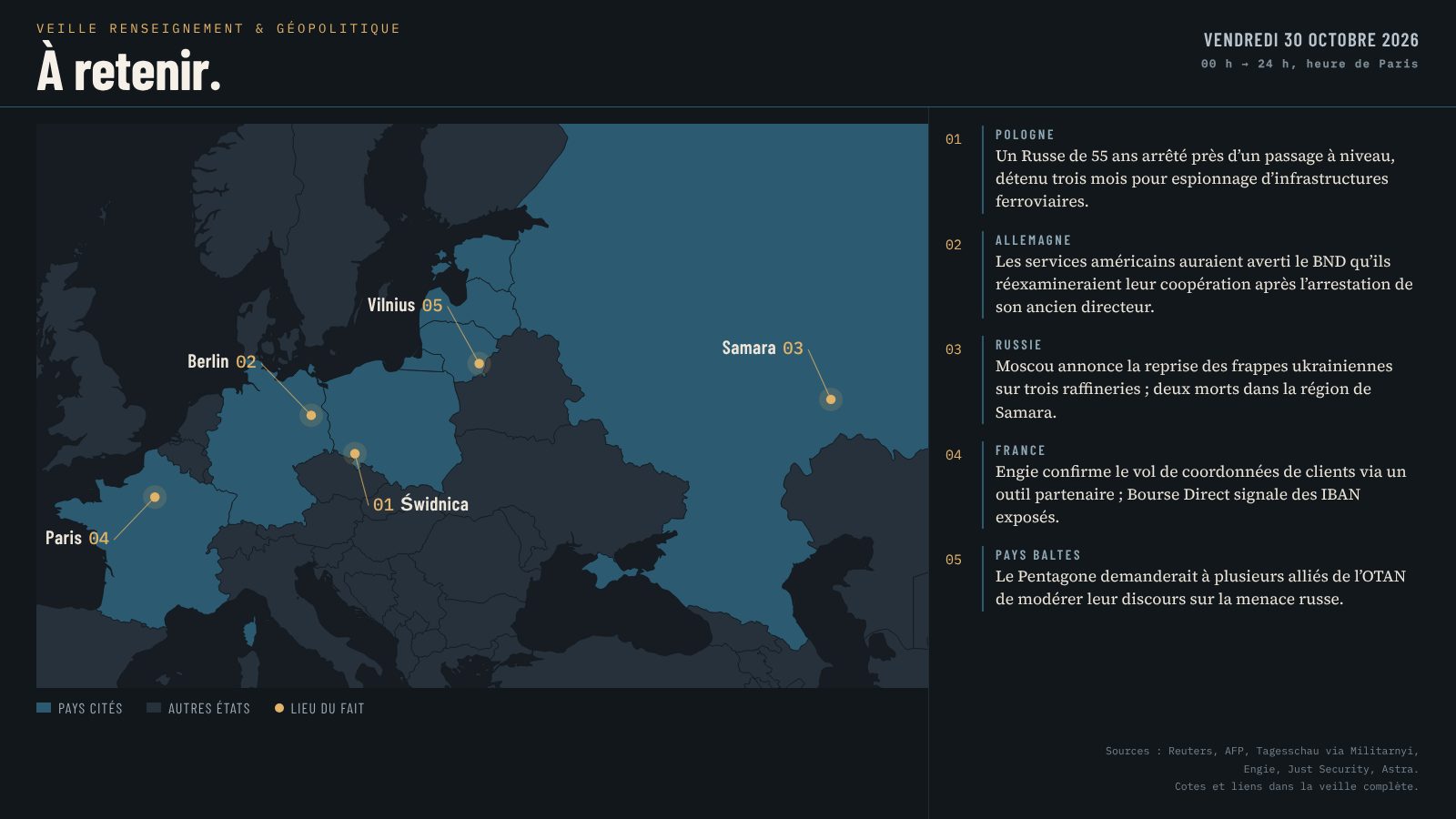Click the 'ALLEMAGNE' heading in the list
Screen dimensions: 1456x819
(x=1033, y=240)
